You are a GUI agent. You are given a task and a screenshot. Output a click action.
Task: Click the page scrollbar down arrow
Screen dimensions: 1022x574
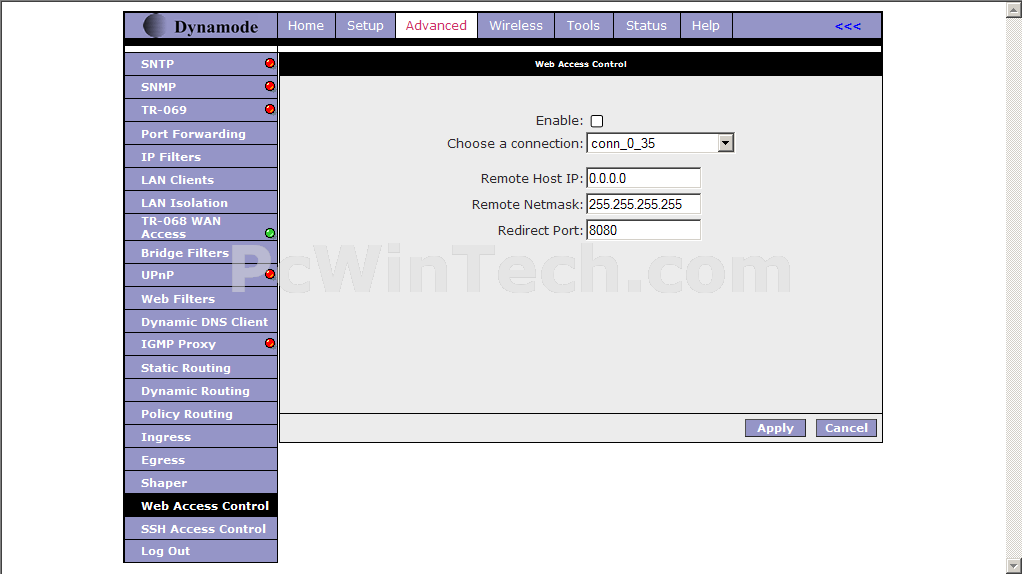[x=1014, y=566]
